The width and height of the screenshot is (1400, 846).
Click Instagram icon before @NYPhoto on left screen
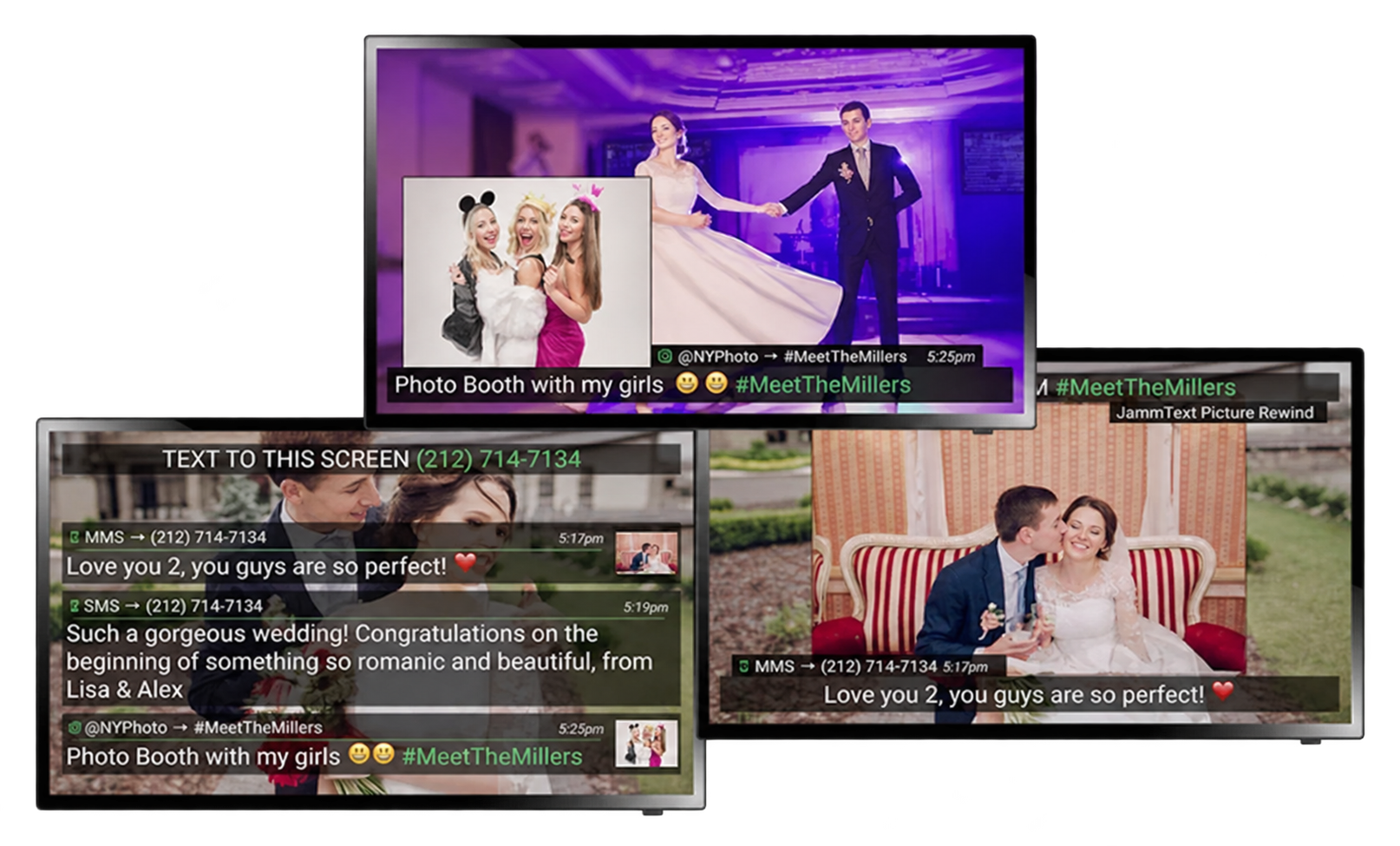75,727
